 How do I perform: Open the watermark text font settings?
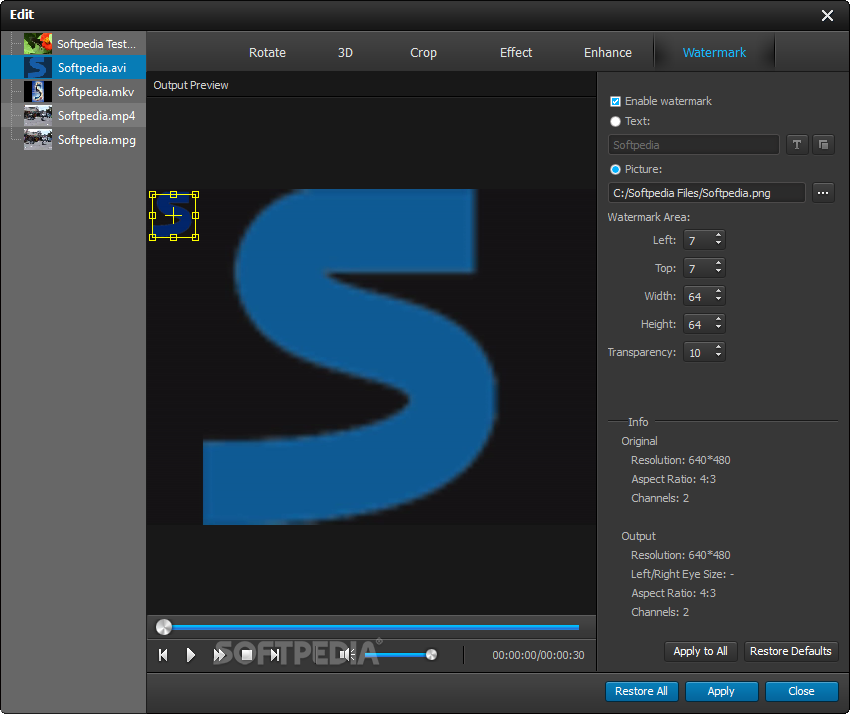point(797,145)
